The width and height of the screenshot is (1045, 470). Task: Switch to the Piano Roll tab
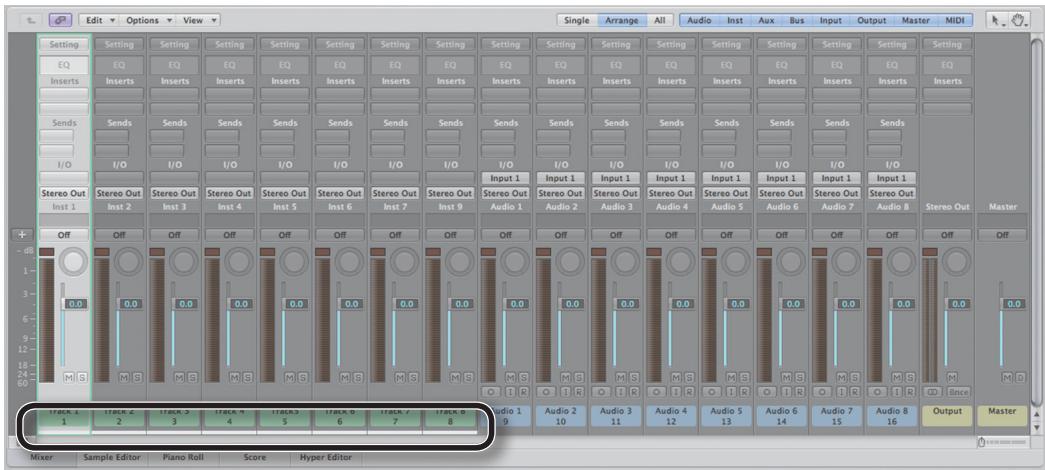click(183, 457)
